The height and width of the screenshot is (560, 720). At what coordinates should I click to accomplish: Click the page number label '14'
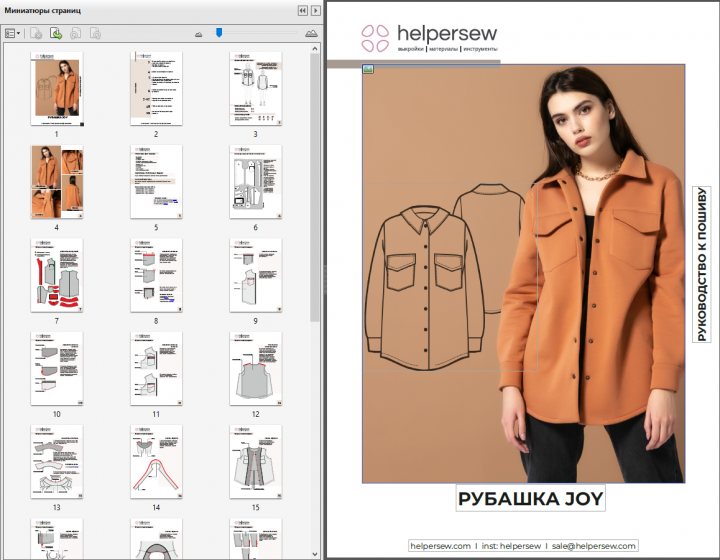(156, 507)
